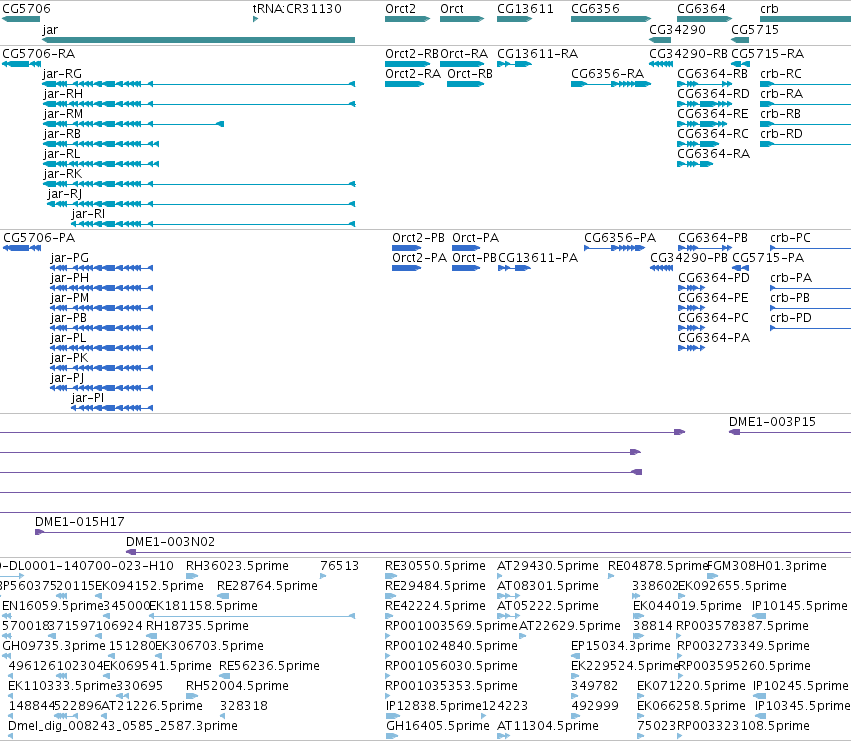Open the CG6356-RA transcript label
851x741 pixels.
pos(608,74)
